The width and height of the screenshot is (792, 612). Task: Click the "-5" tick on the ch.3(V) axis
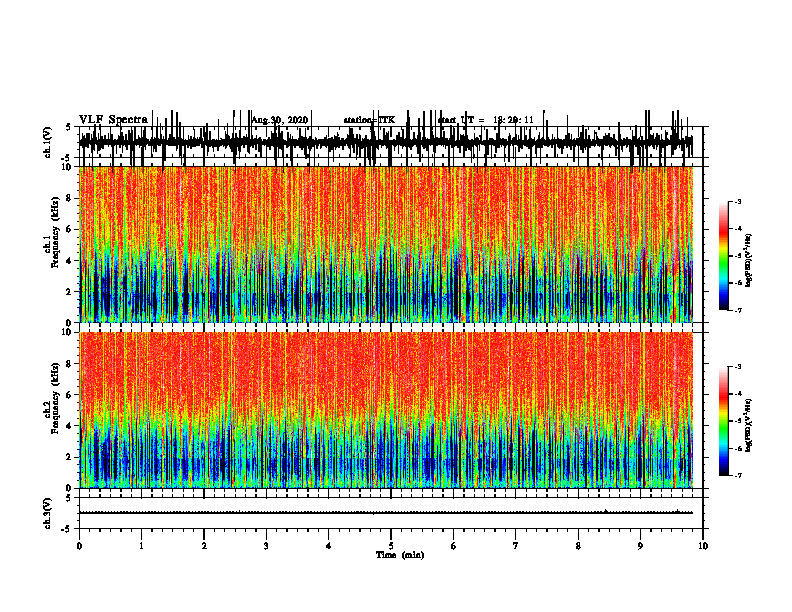coord(67,529)
